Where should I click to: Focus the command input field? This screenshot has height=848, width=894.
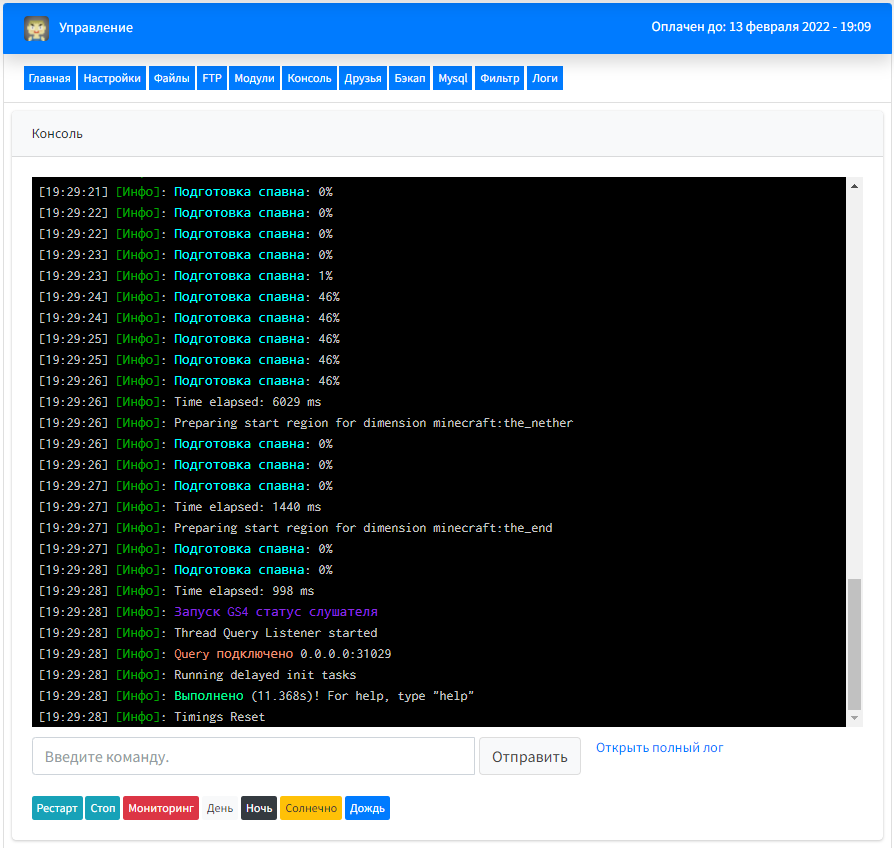coord(254,756)
